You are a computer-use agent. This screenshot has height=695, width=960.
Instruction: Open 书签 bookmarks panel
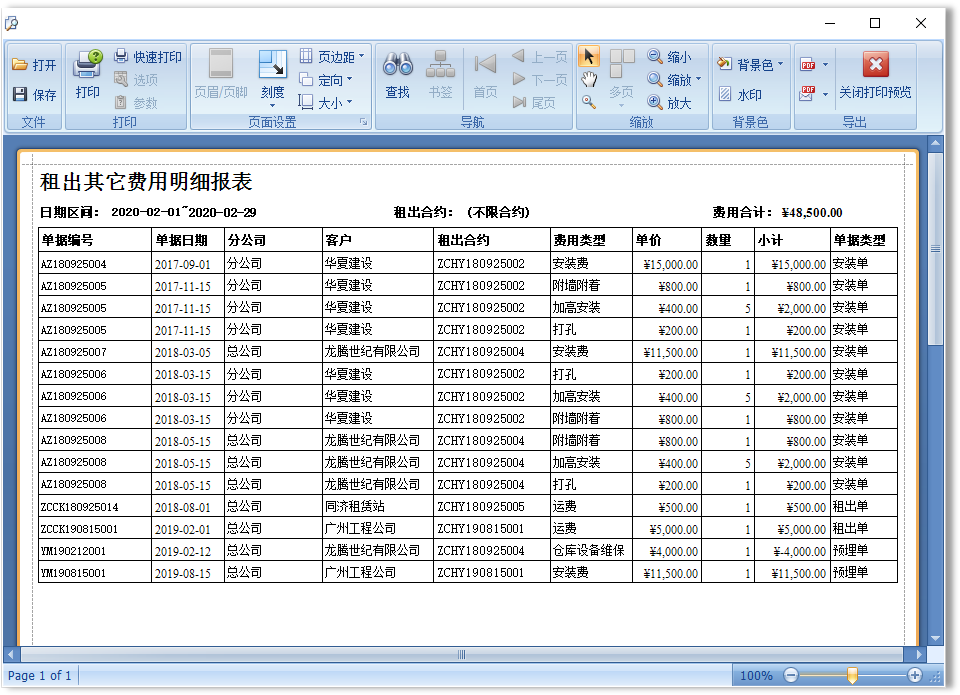click(440, 74)
